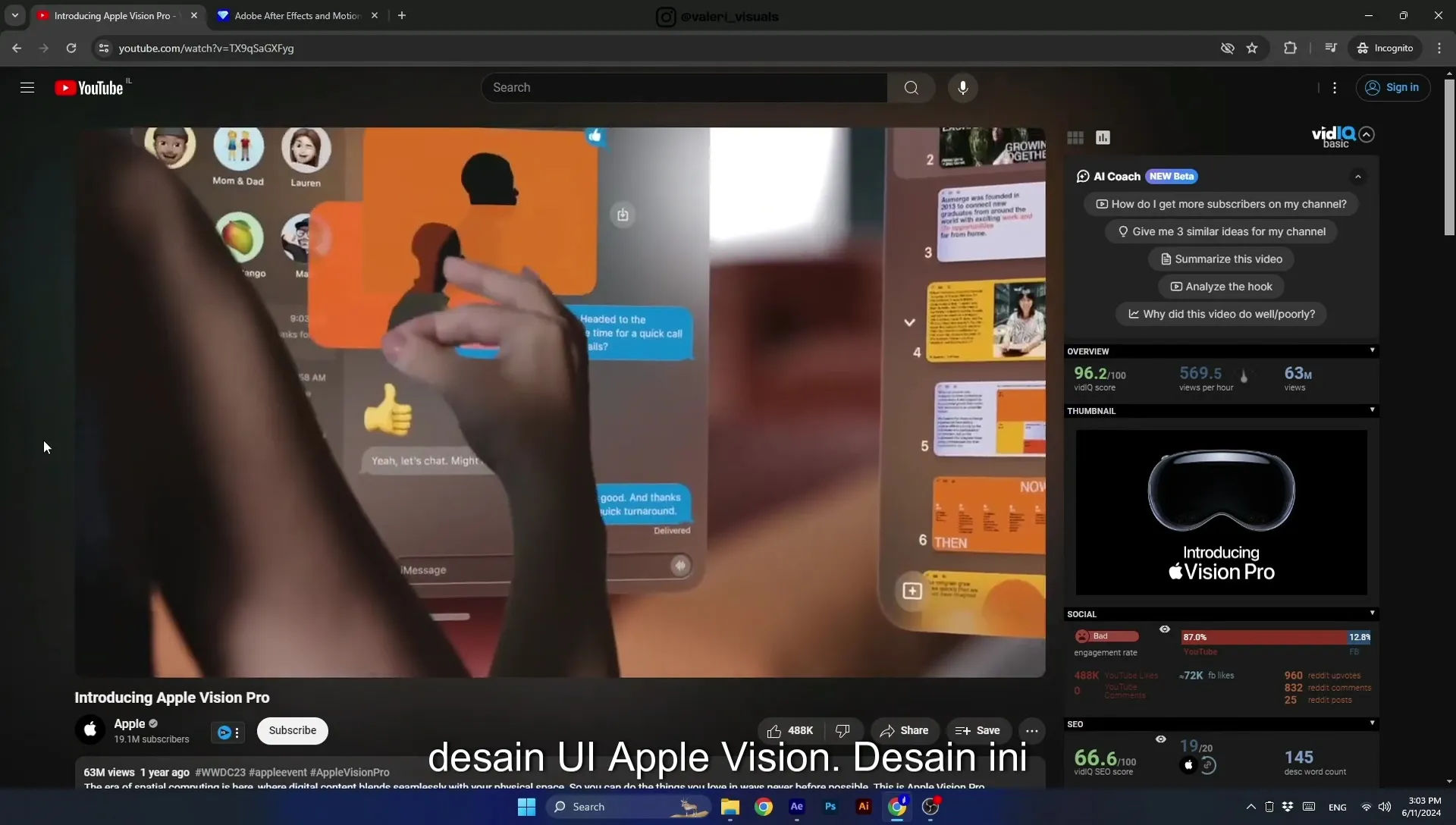This screenshot has width=1456, height=825.
Task: Open the vidIQ channel icon next to Subscribe
Action: [x=224, y=732]
